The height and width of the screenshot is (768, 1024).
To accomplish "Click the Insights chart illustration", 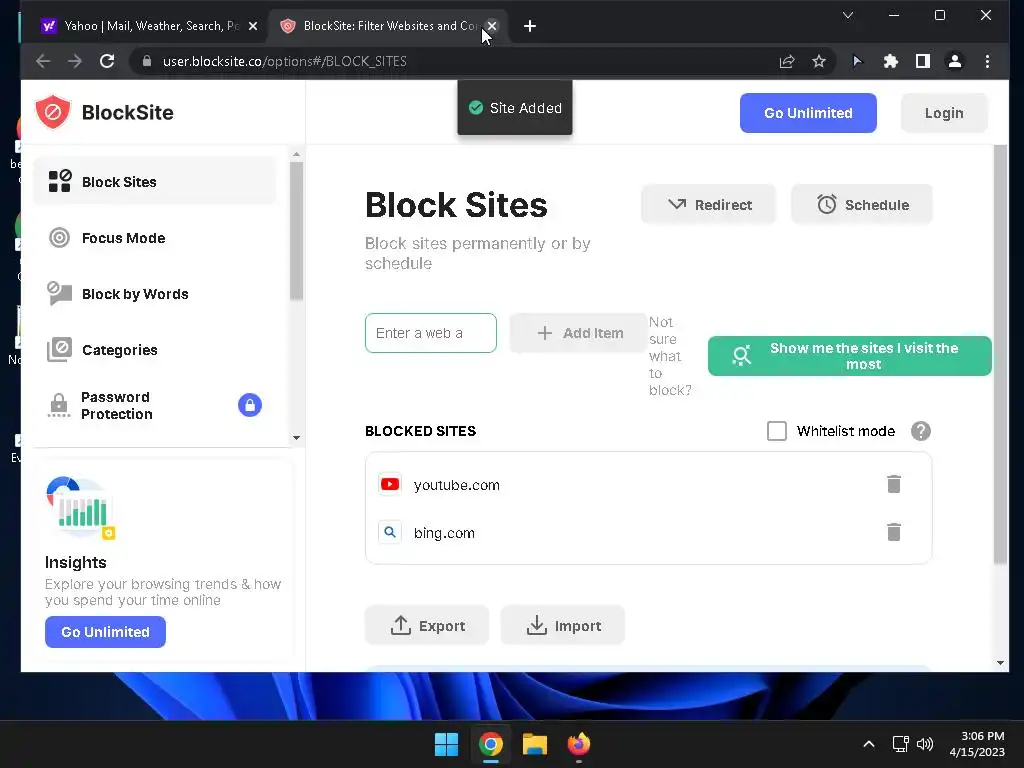I will click(x=80, y=509).
